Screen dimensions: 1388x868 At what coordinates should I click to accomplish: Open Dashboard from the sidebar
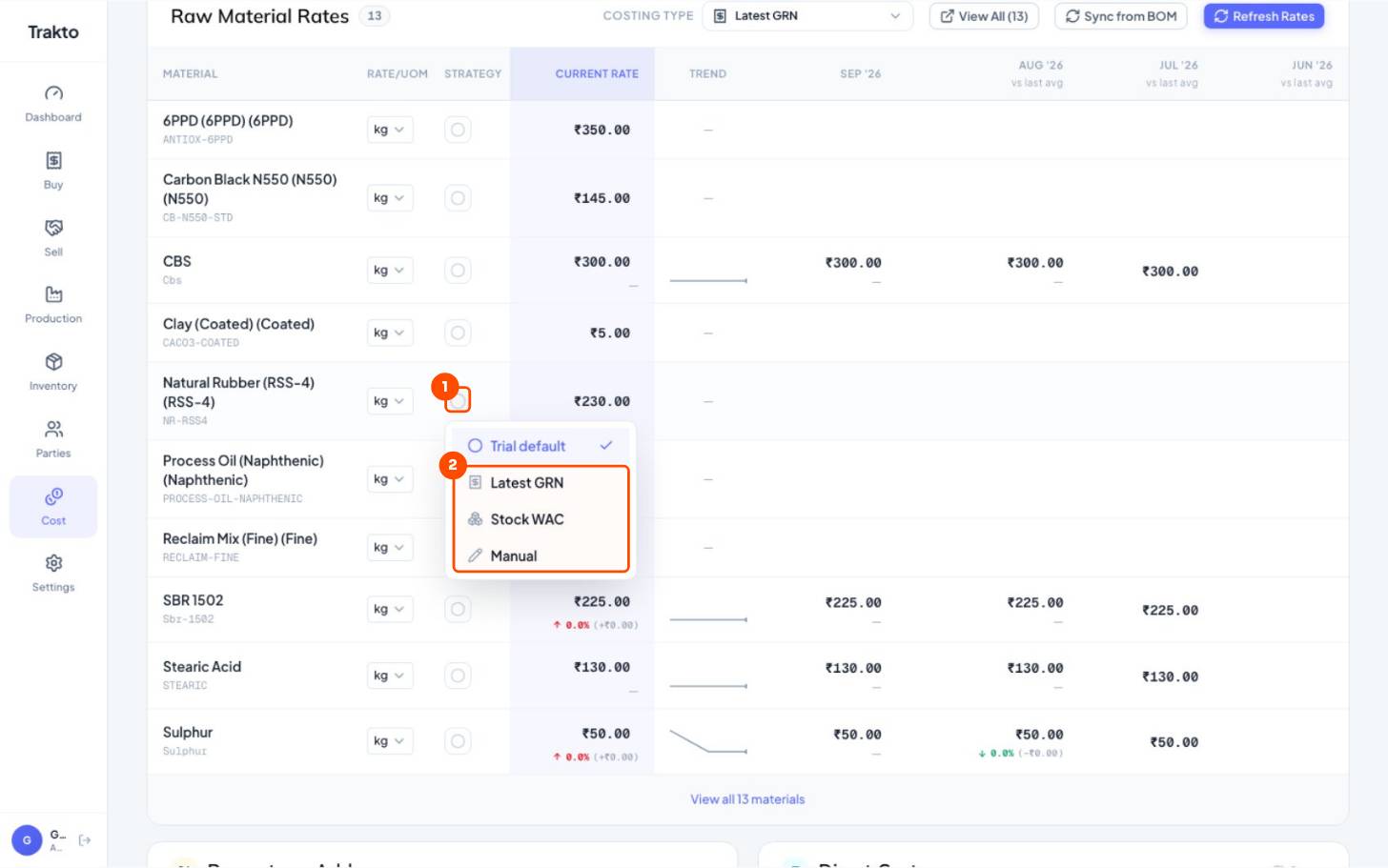53,104
